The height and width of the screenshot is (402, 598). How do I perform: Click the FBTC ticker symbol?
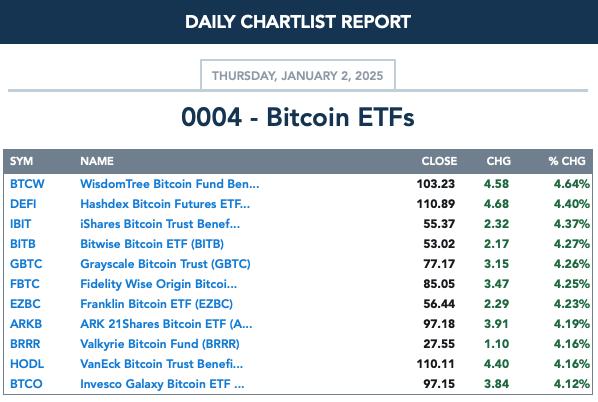(25, 284)
